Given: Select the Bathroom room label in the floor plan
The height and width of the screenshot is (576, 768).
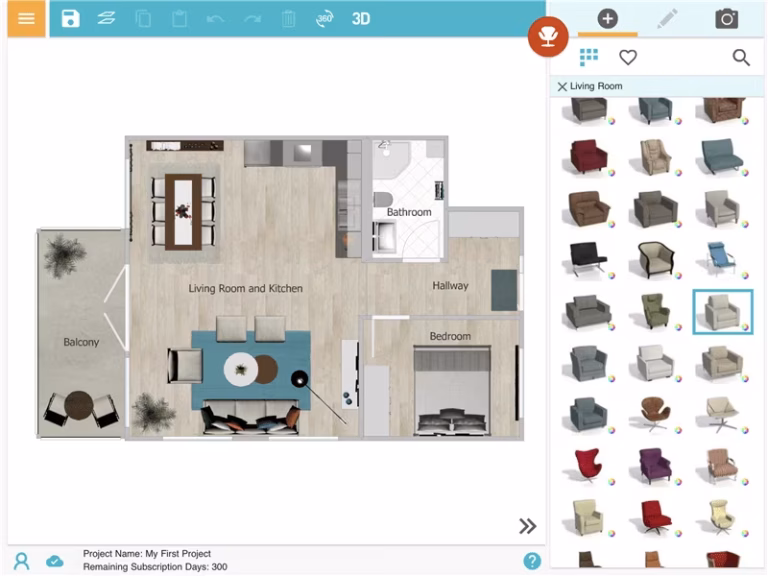Looking at the screenshot, I should tap(409, 212).
